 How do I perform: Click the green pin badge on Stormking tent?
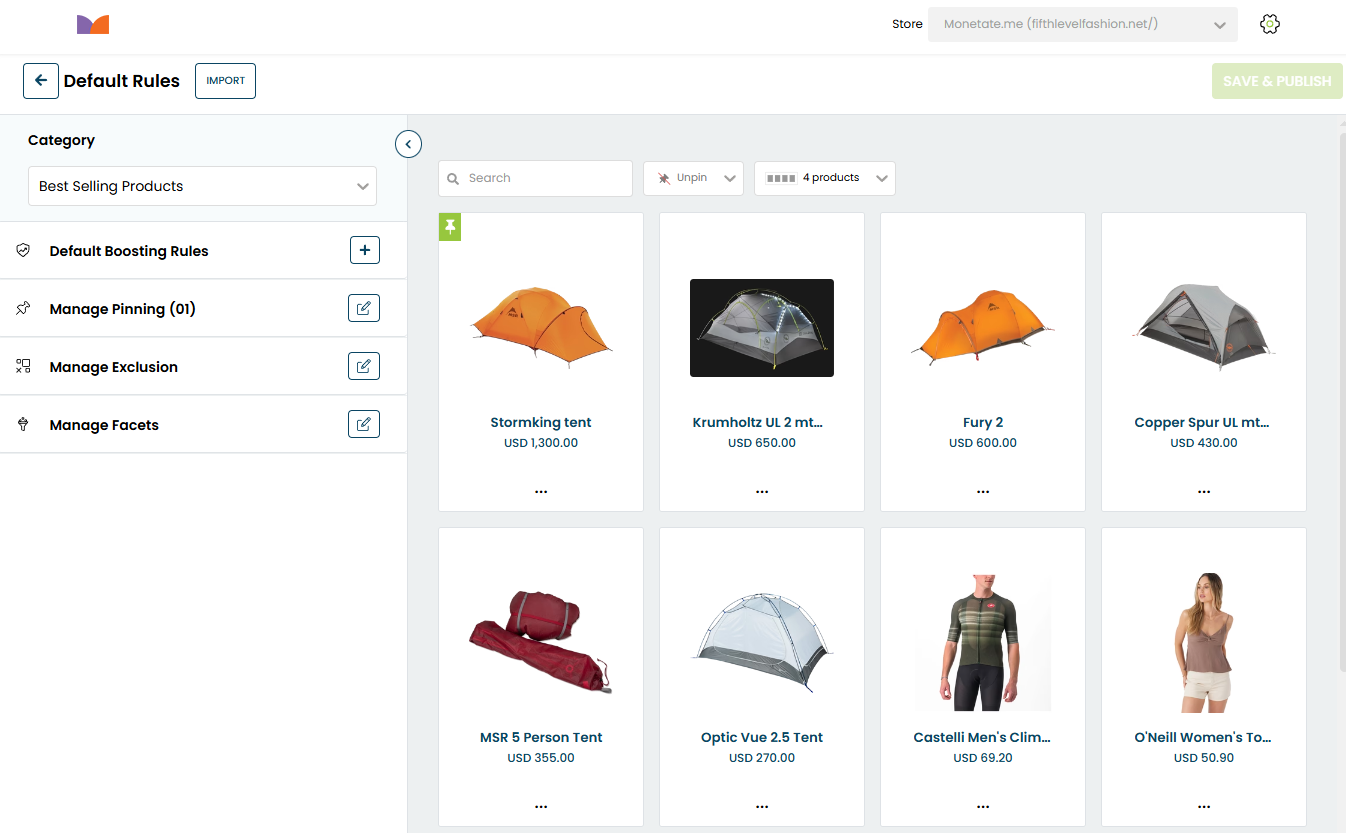(x=450, y=227)
